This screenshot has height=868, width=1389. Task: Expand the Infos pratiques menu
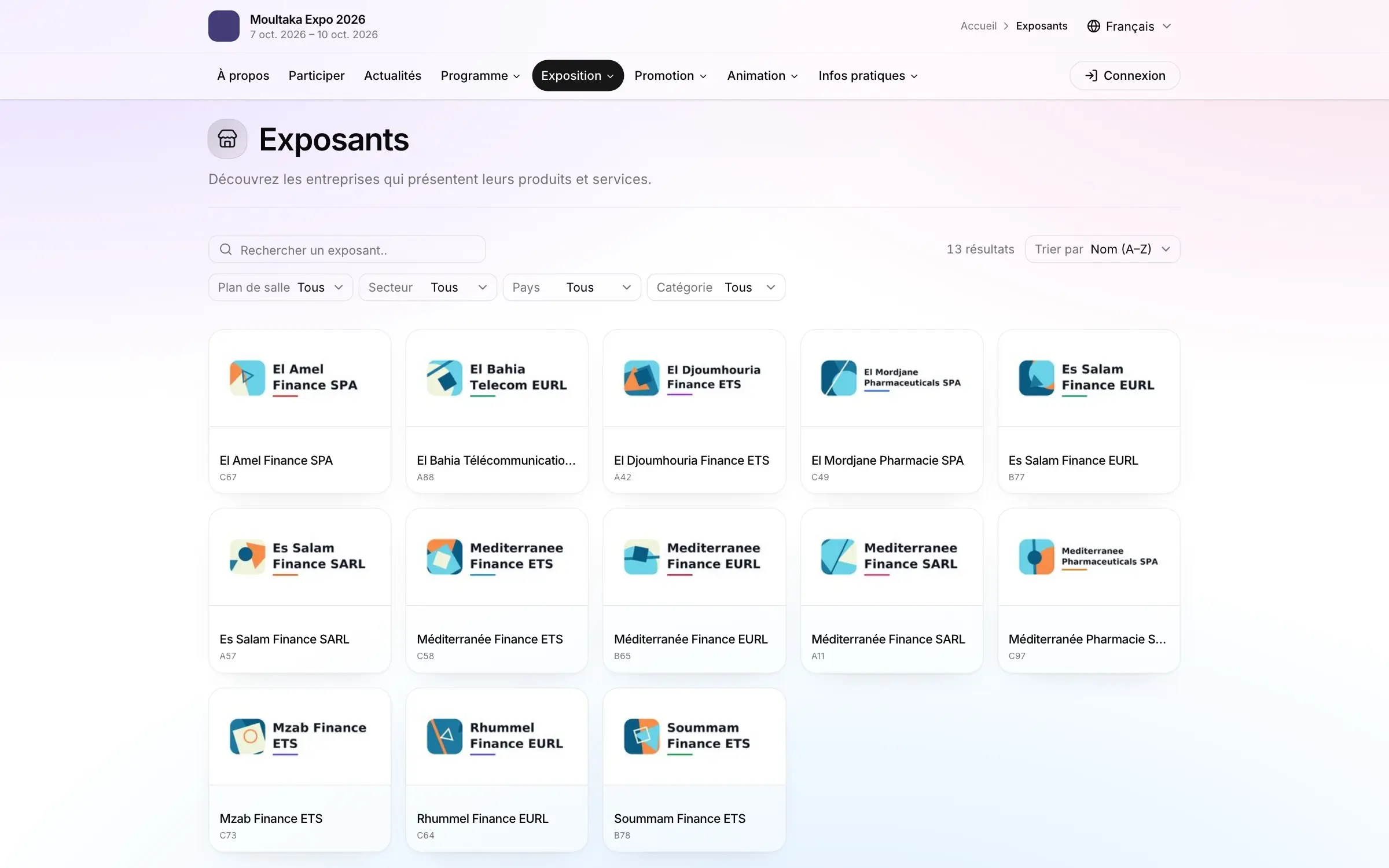tap(868, 76)
